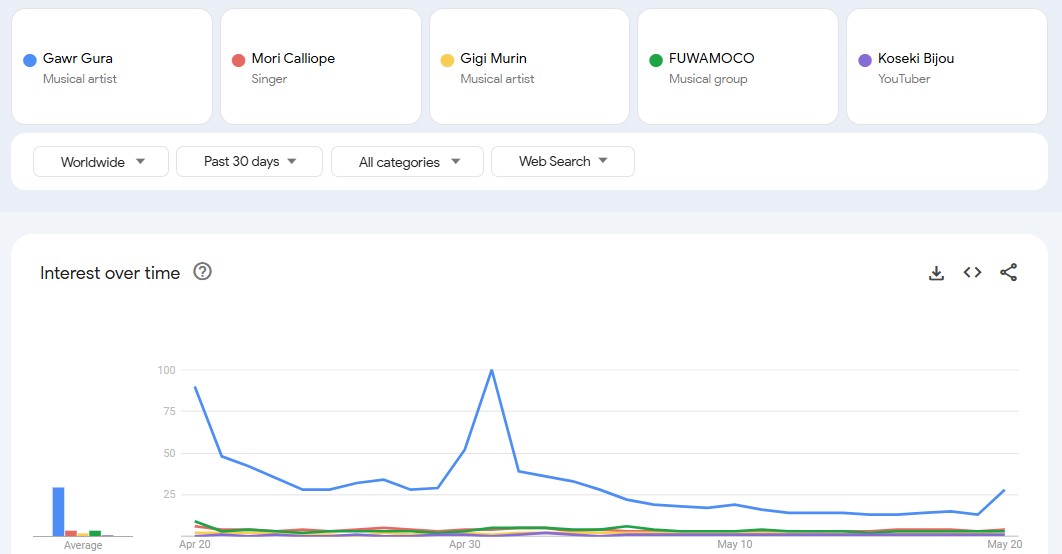The image size is (1062, 554).
Task: Click the purple dot beside Koseki Bijou
Action: click(865, 60)
